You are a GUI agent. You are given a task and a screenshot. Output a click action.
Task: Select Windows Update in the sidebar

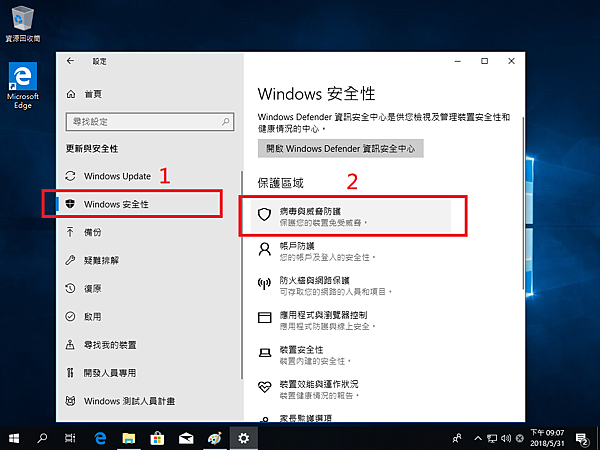tap(117, 176)
